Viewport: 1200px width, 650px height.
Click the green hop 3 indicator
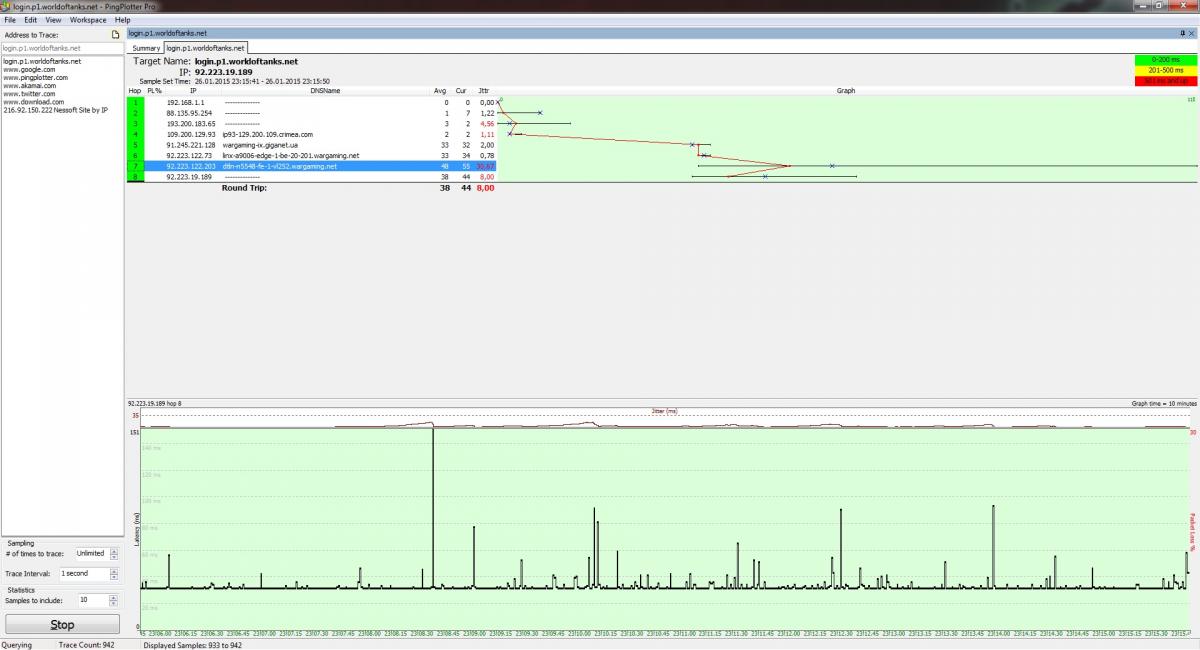136,123
